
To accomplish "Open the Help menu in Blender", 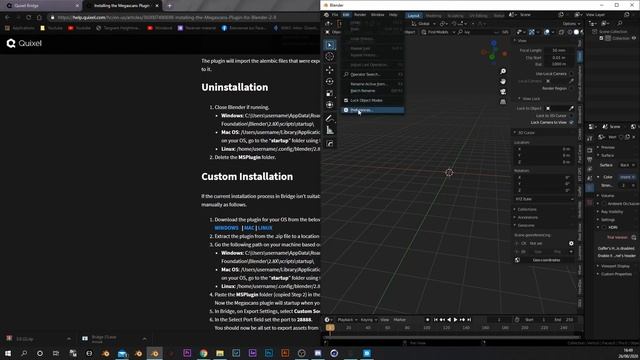I will point(393,15).
